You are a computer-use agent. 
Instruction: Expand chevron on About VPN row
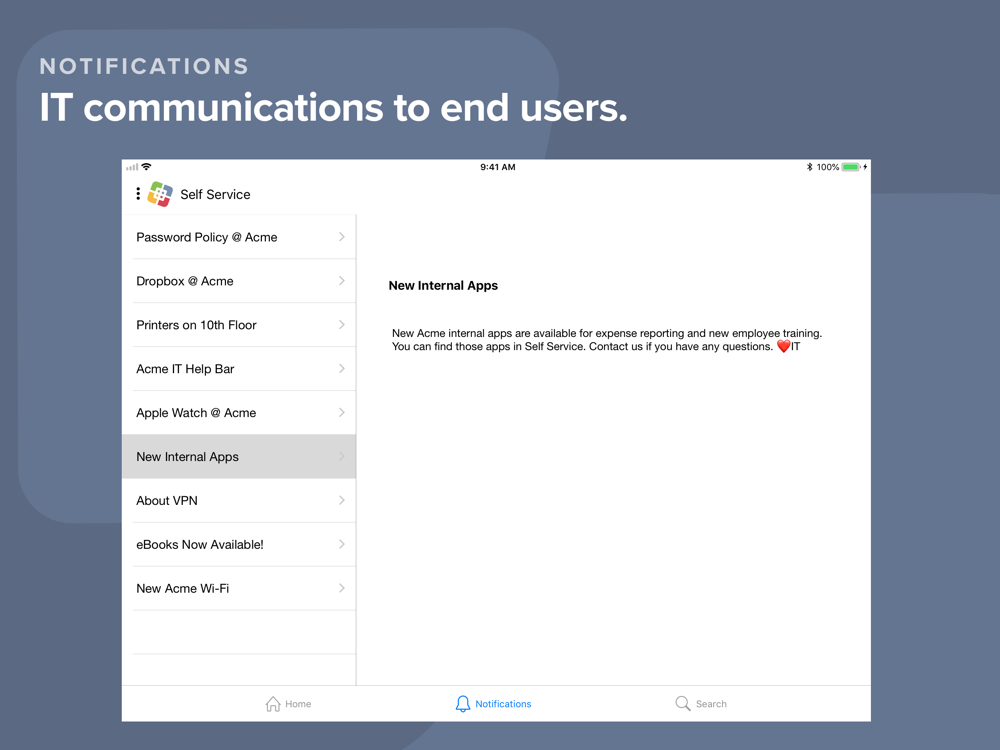(342, 501)
